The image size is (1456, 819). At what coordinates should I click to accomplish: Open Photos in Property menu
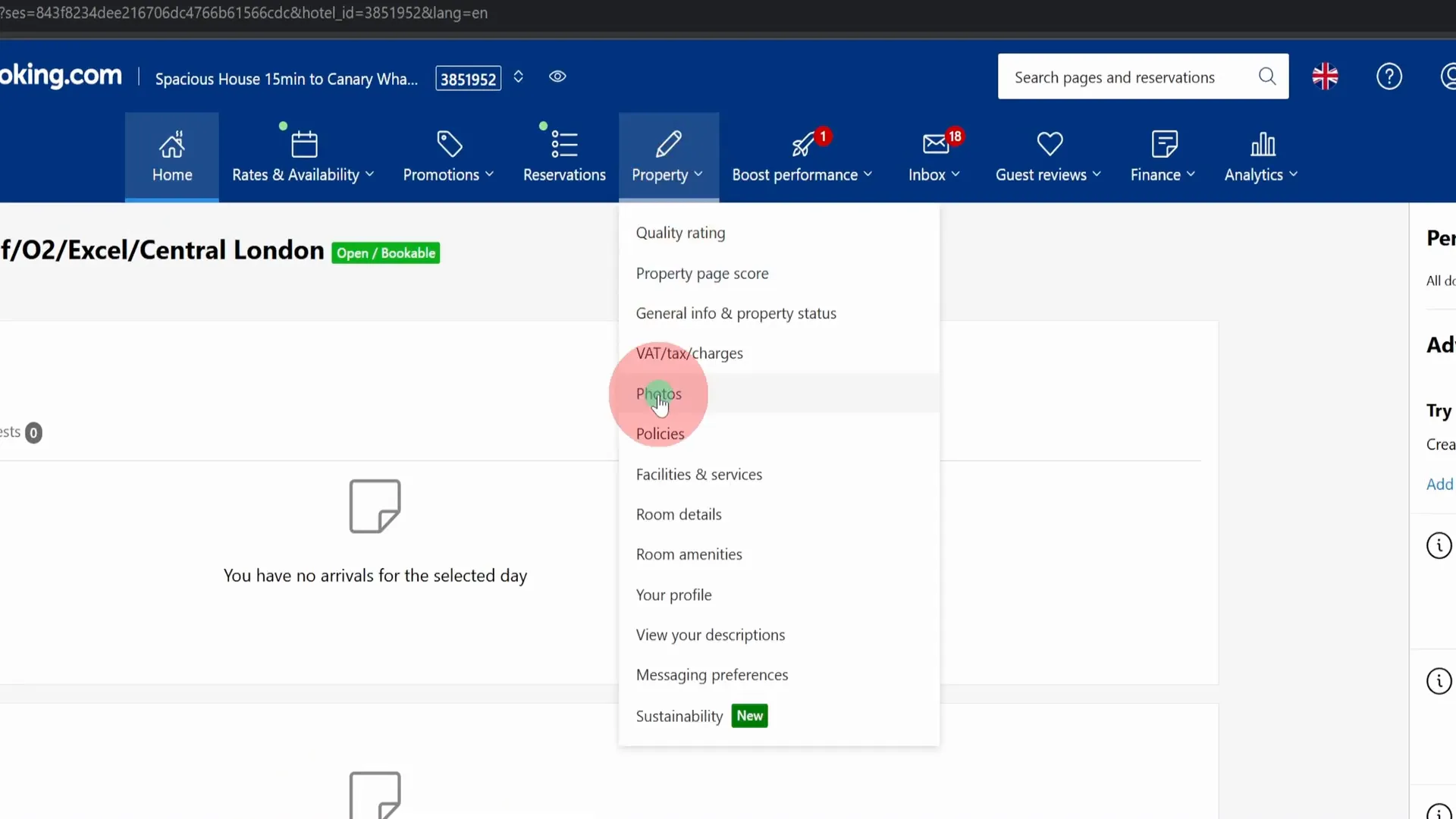coord(779,394)
